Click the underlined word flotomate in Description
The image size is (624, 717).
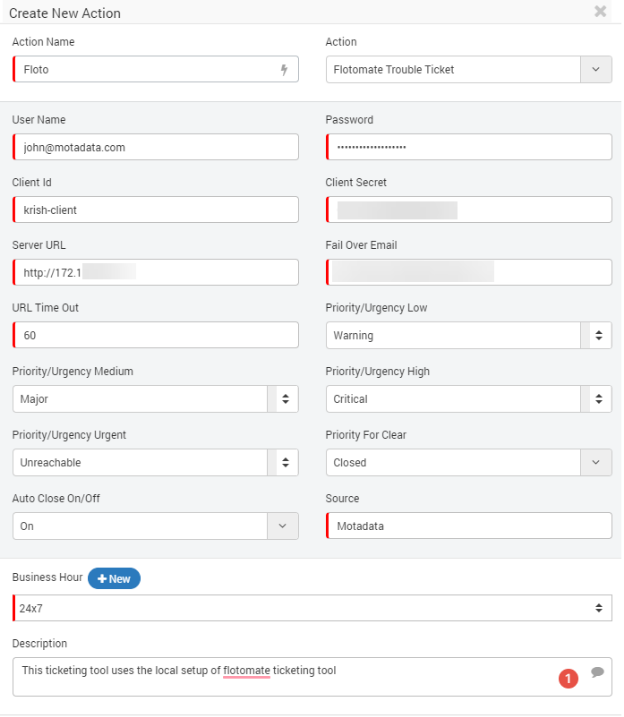coord(246,671)
